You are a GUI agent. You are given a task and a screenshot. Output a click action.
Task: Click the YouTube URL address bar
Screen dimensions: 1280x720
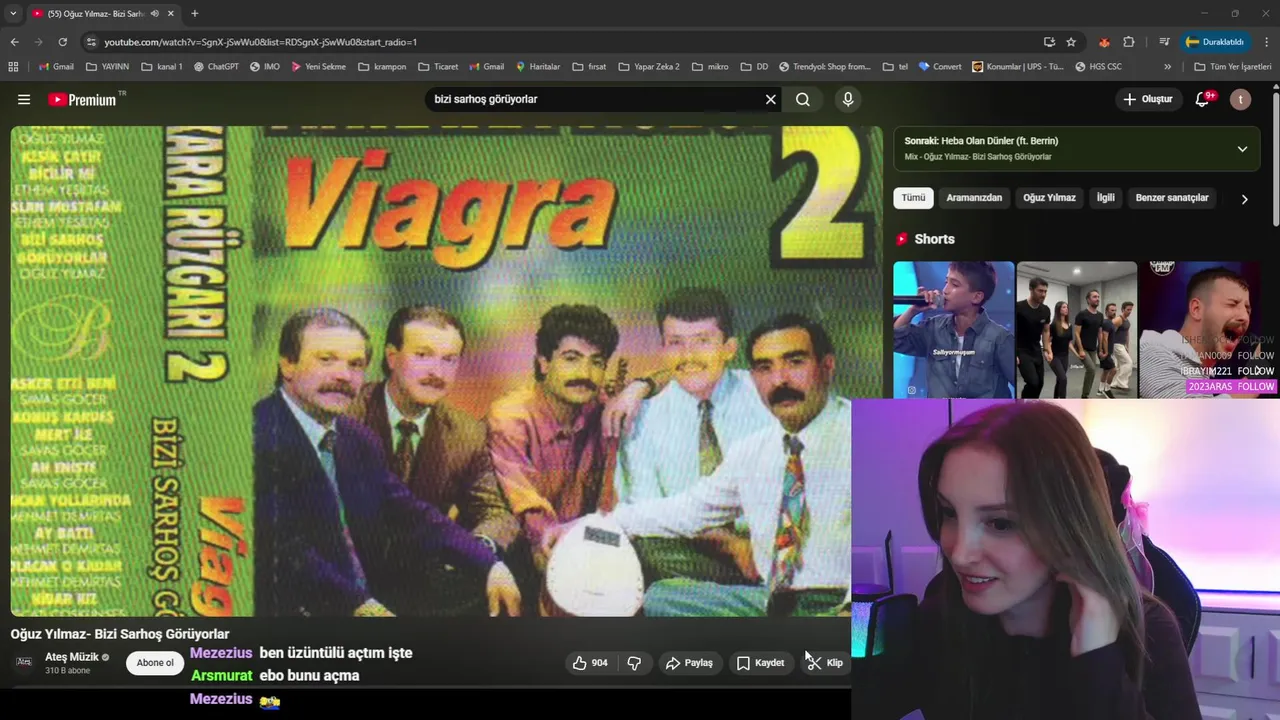560,42
